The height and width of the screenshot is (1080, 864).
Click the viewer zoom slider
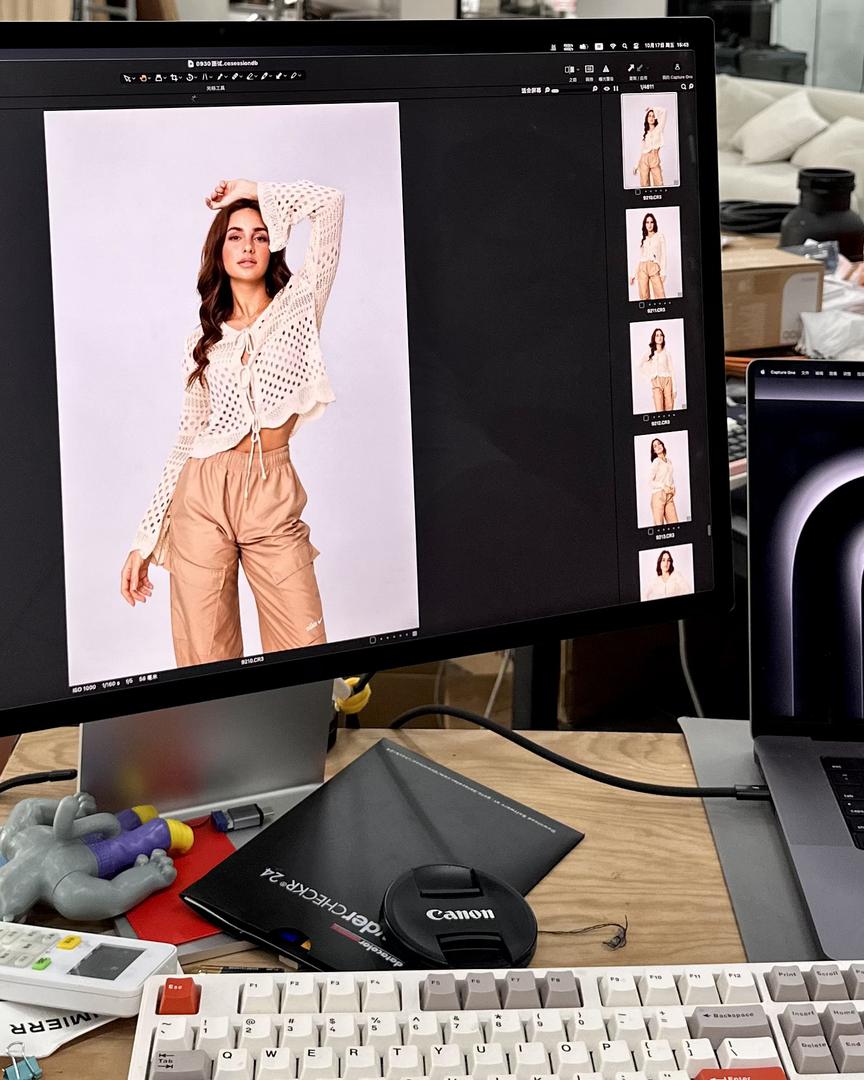click(x=555, y=91)
